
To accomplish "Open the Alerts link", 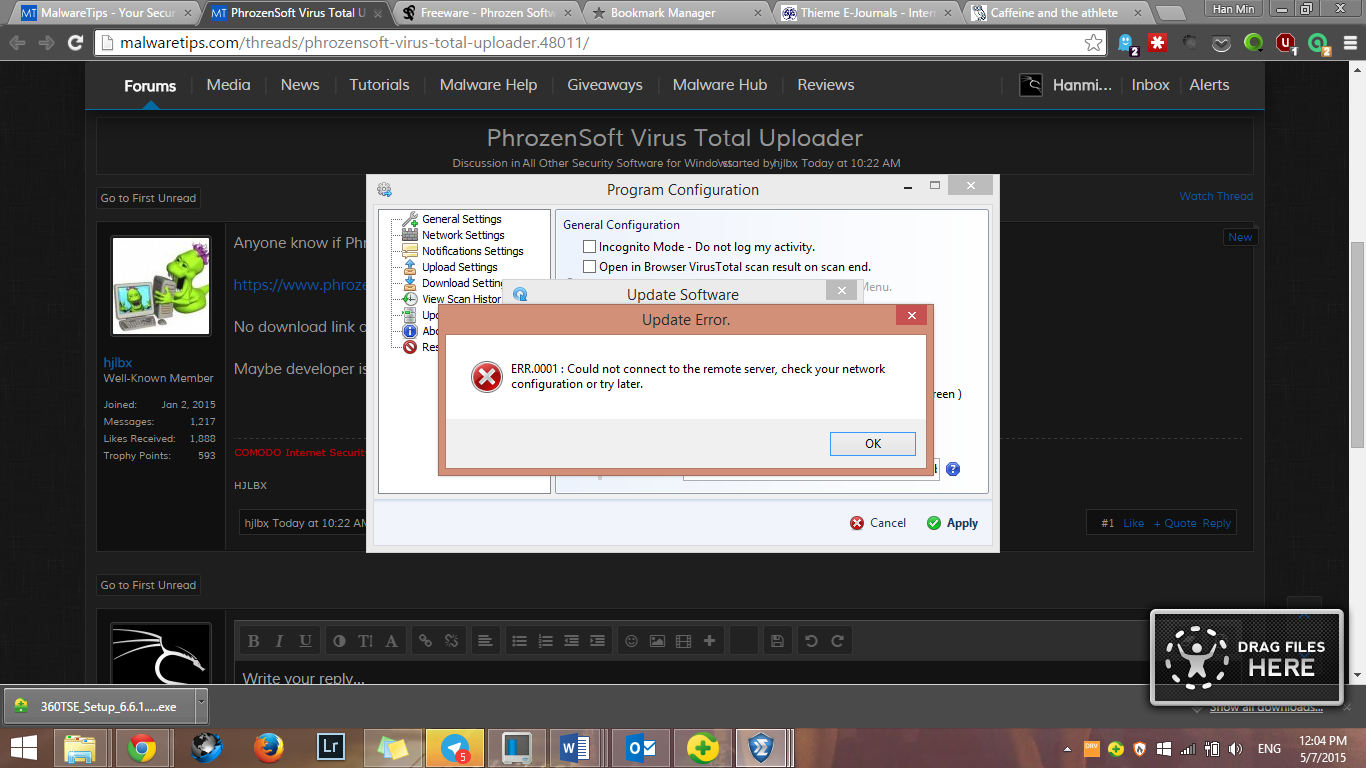I will pyautogui.click(x=1209, y=85).
